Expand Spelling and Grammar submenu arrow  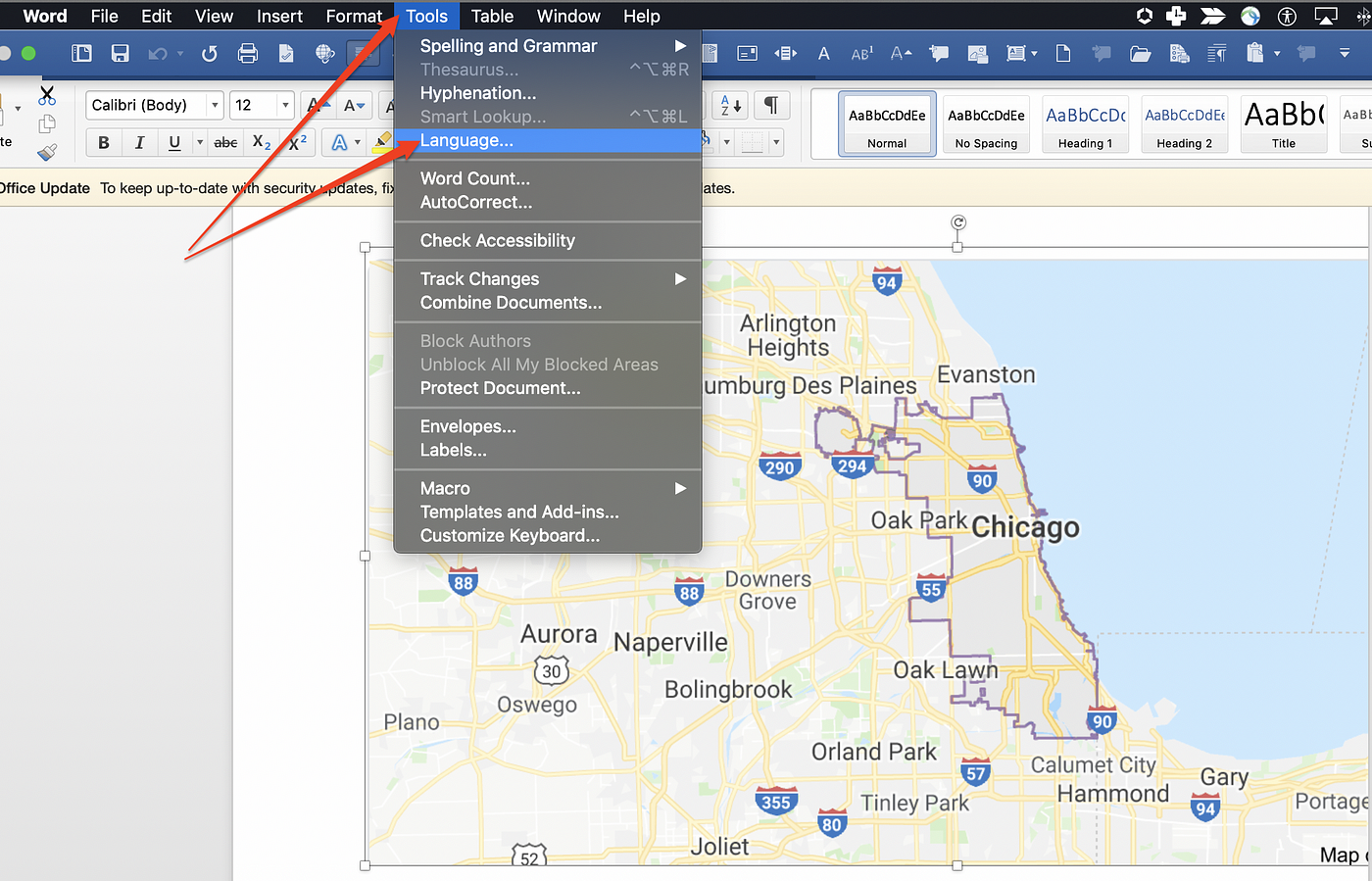click(680, 46)
